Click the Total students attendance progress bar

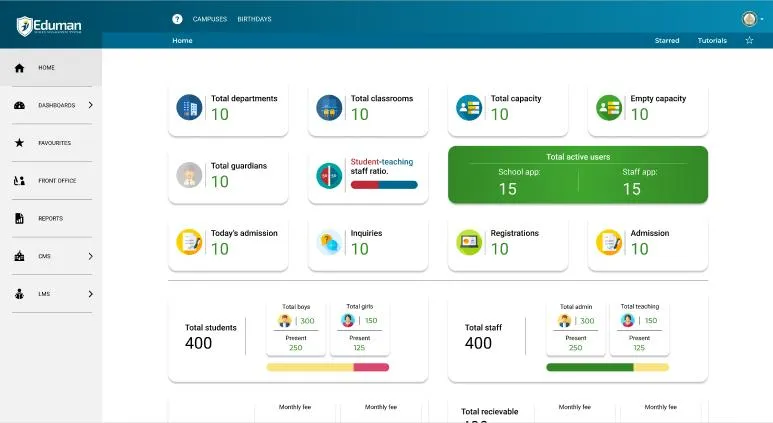point(327,368)
